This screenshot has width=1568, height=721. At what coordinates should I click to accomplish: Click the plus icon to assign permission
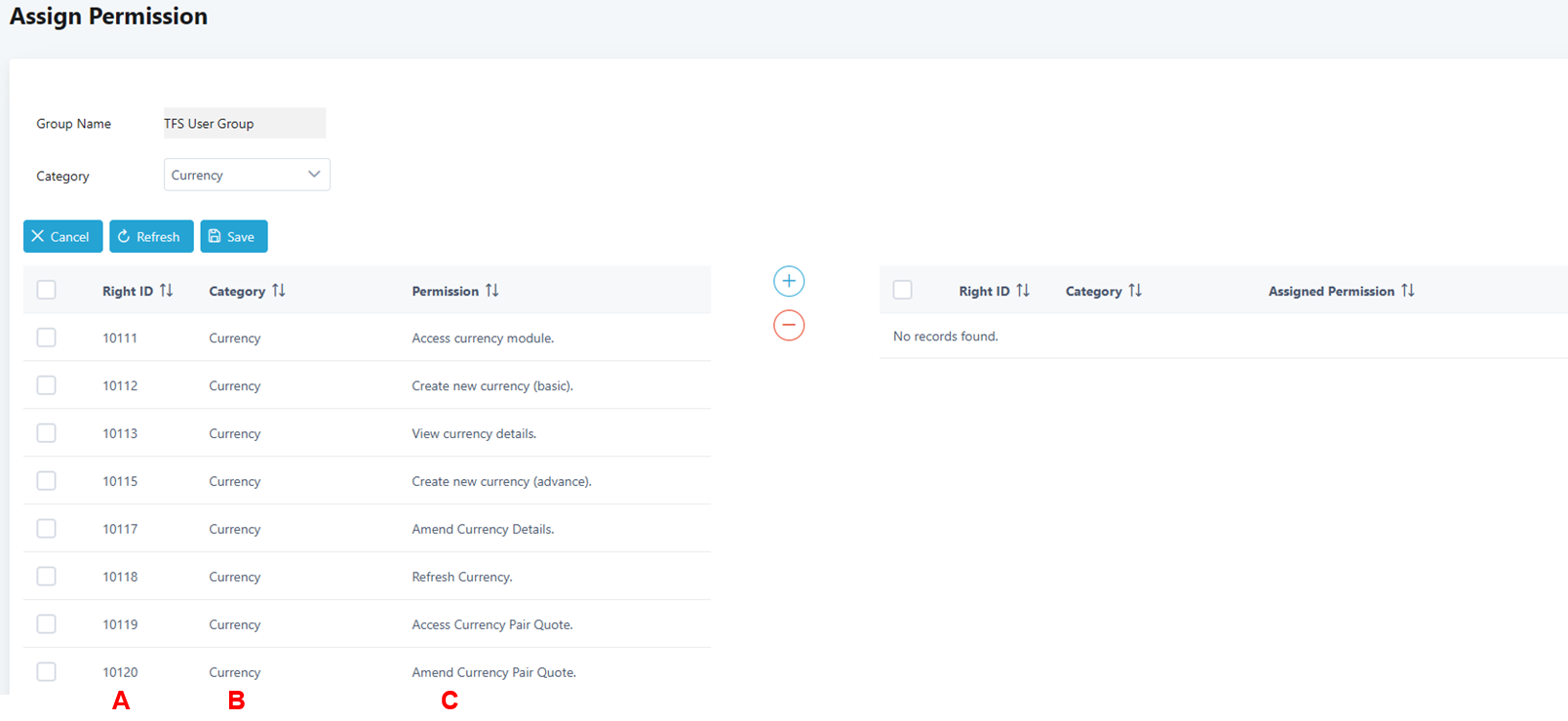pyautogui.click(x=788, y=281)
